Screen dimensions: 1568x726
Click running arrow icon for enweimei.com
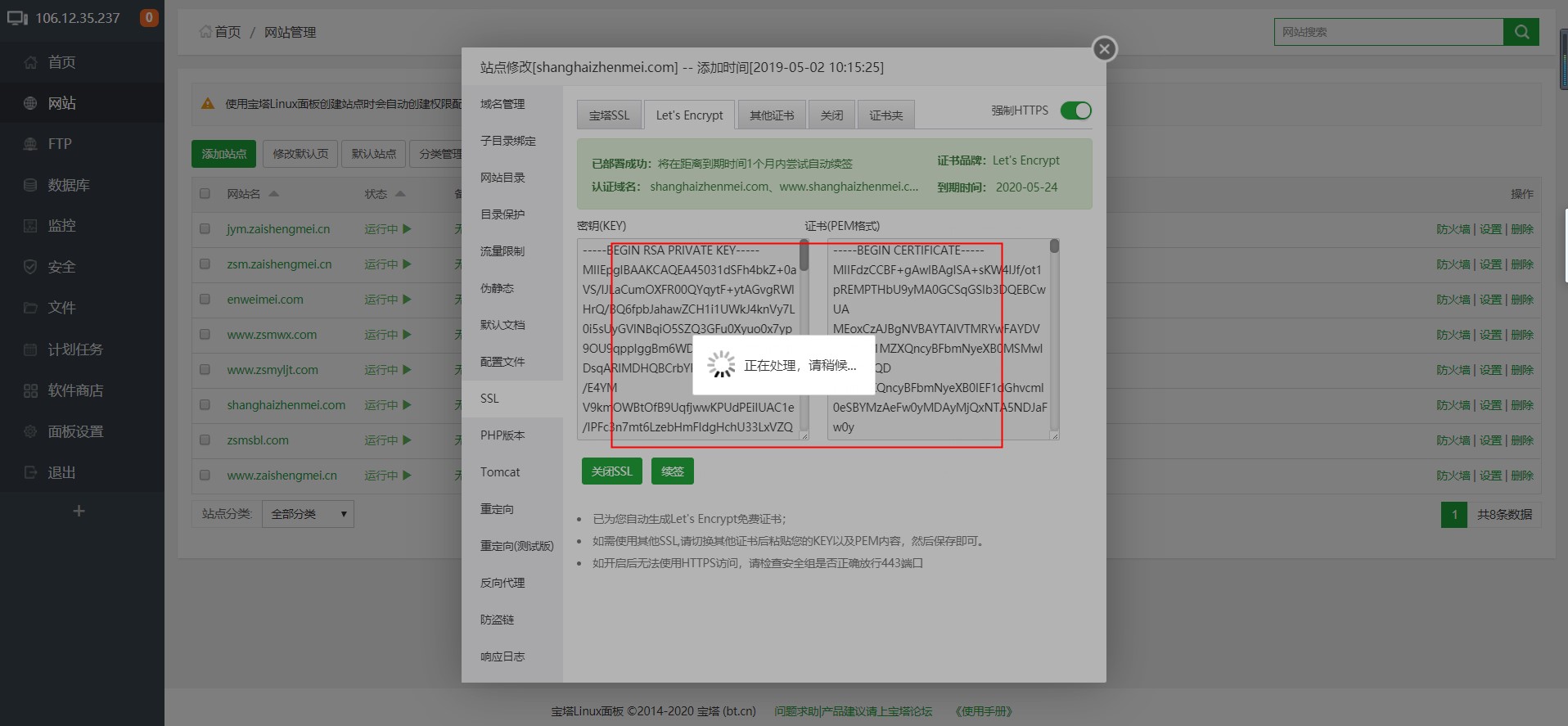[x=408, y=300]
